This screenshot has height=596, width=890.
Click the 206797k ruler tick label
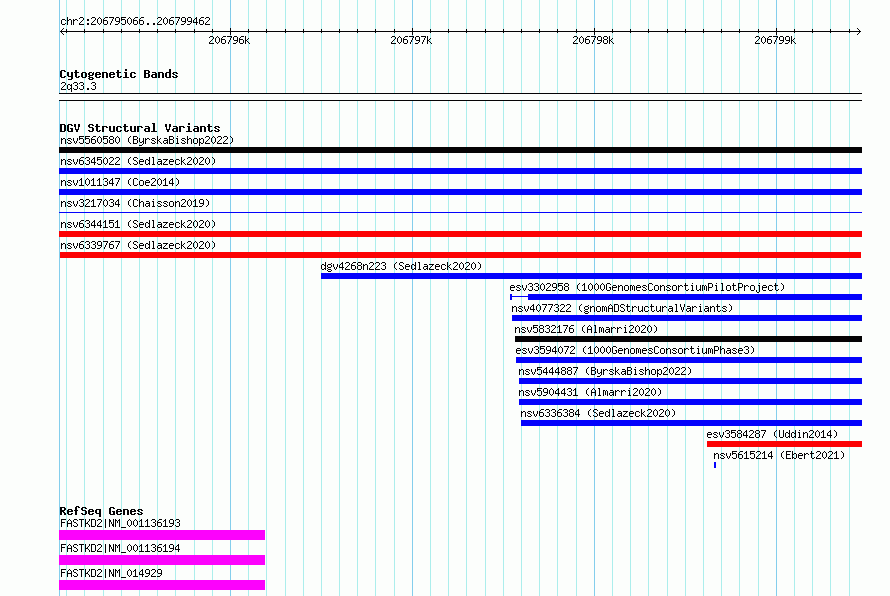point(412,40)
